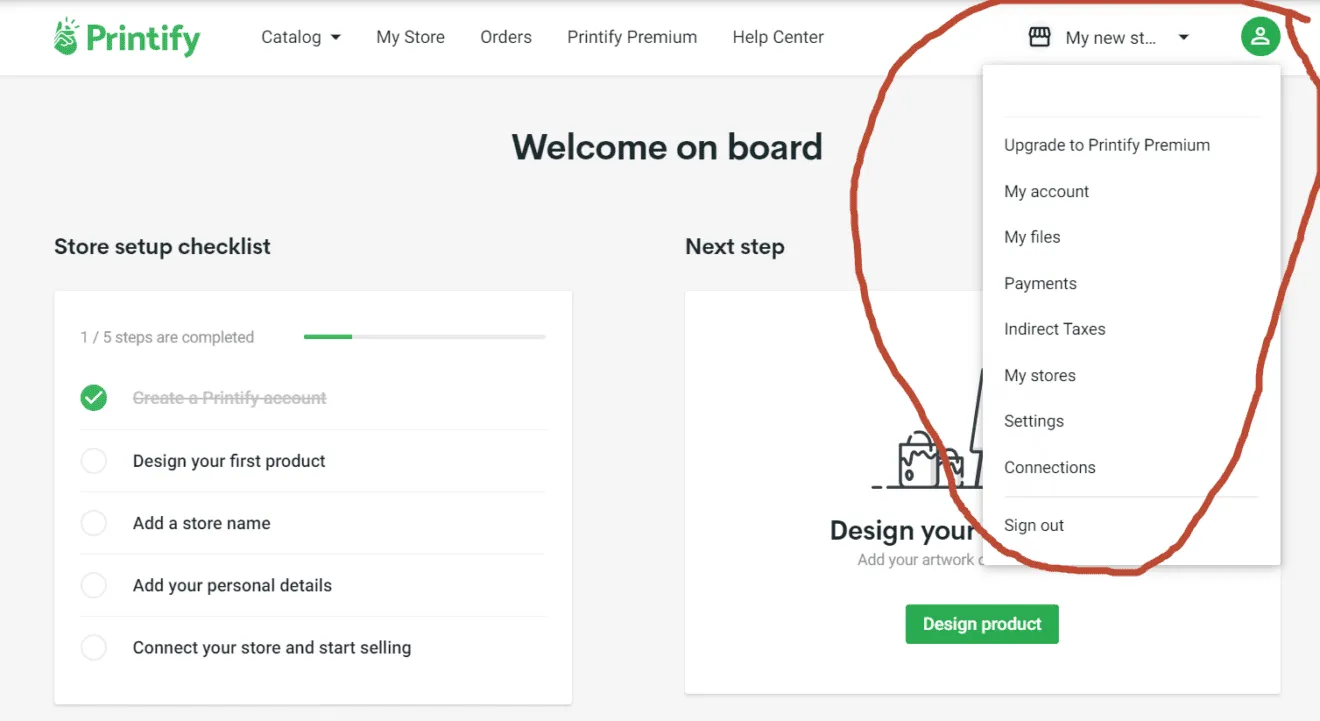
Task: Open the My Store nav item
Action: [x=410, y=37]
